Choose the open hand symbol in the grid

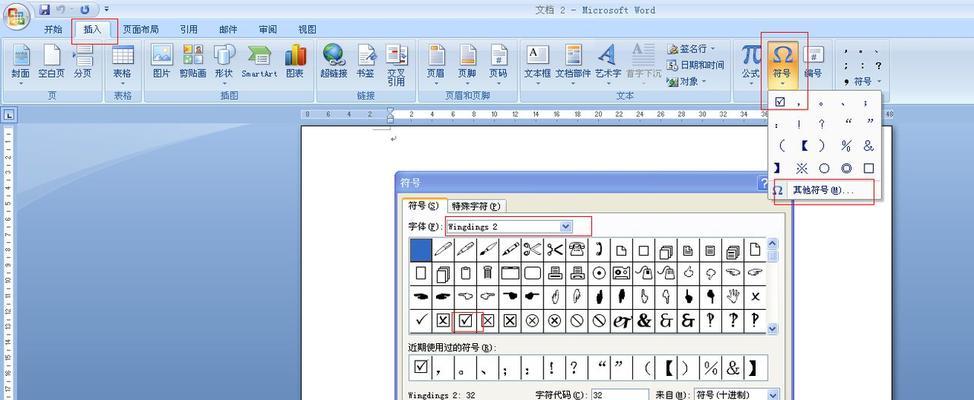pyautogui.click(x=733, y=297)
